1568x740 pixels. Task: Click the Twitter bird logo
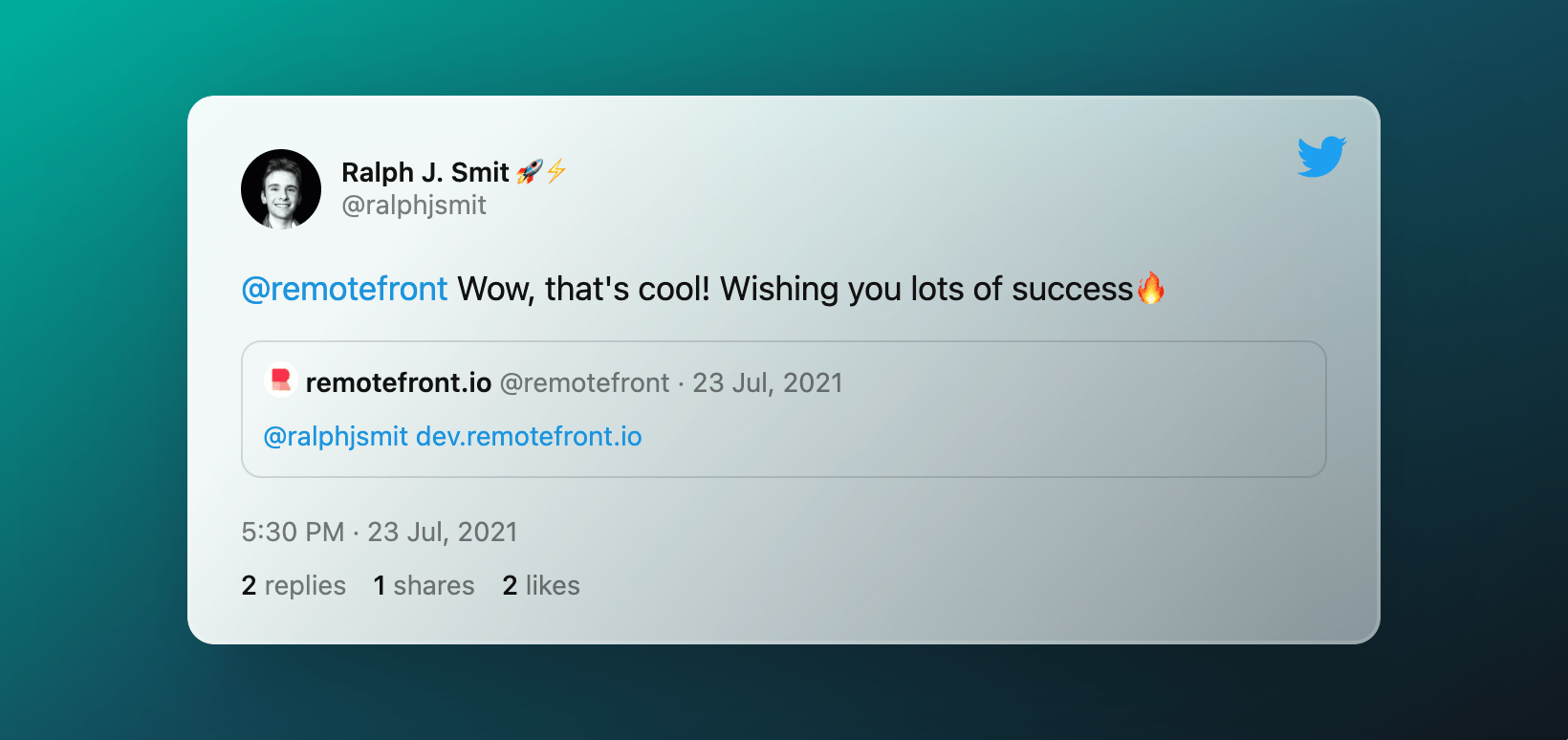1321,157
